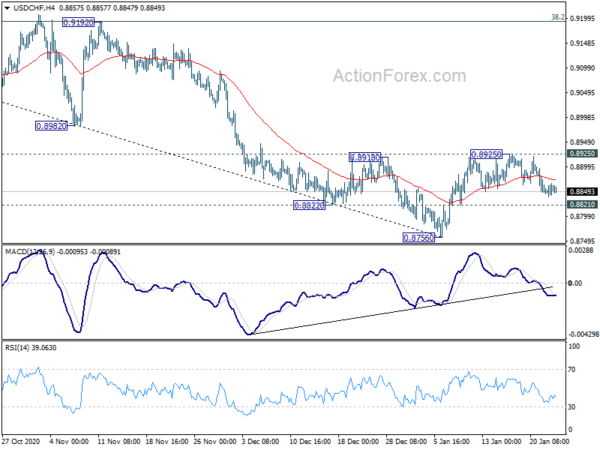This screenshot has width=600, height=450.
Task: Click the 0.89180 price label
Action: 365,157
